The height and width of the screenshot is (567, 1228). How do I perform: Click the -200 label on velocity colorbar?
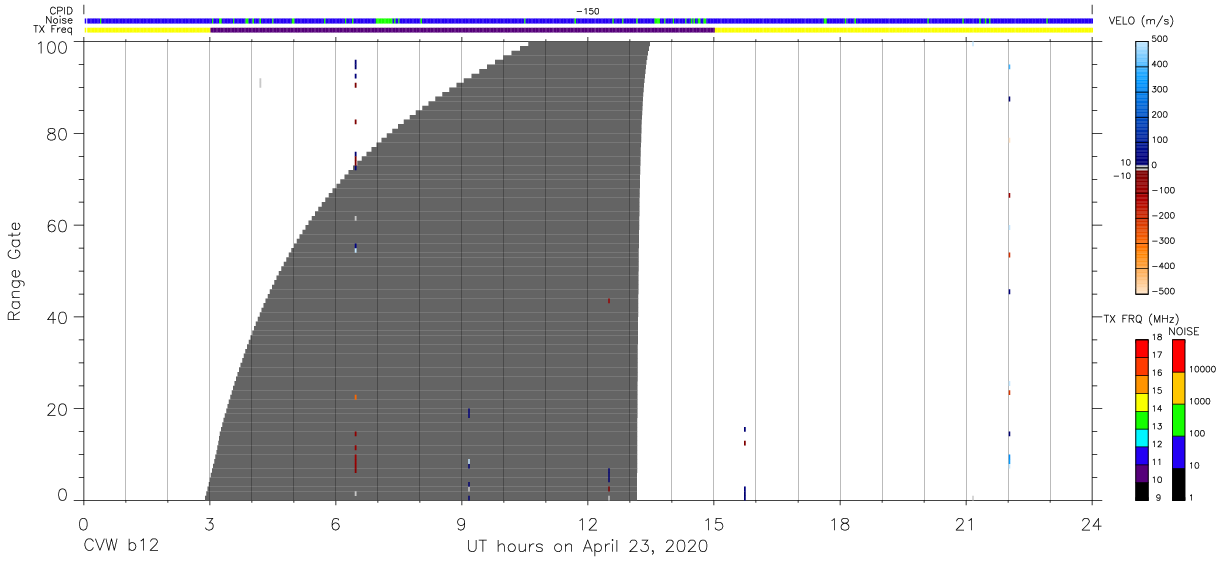[x=1163, y=216]
